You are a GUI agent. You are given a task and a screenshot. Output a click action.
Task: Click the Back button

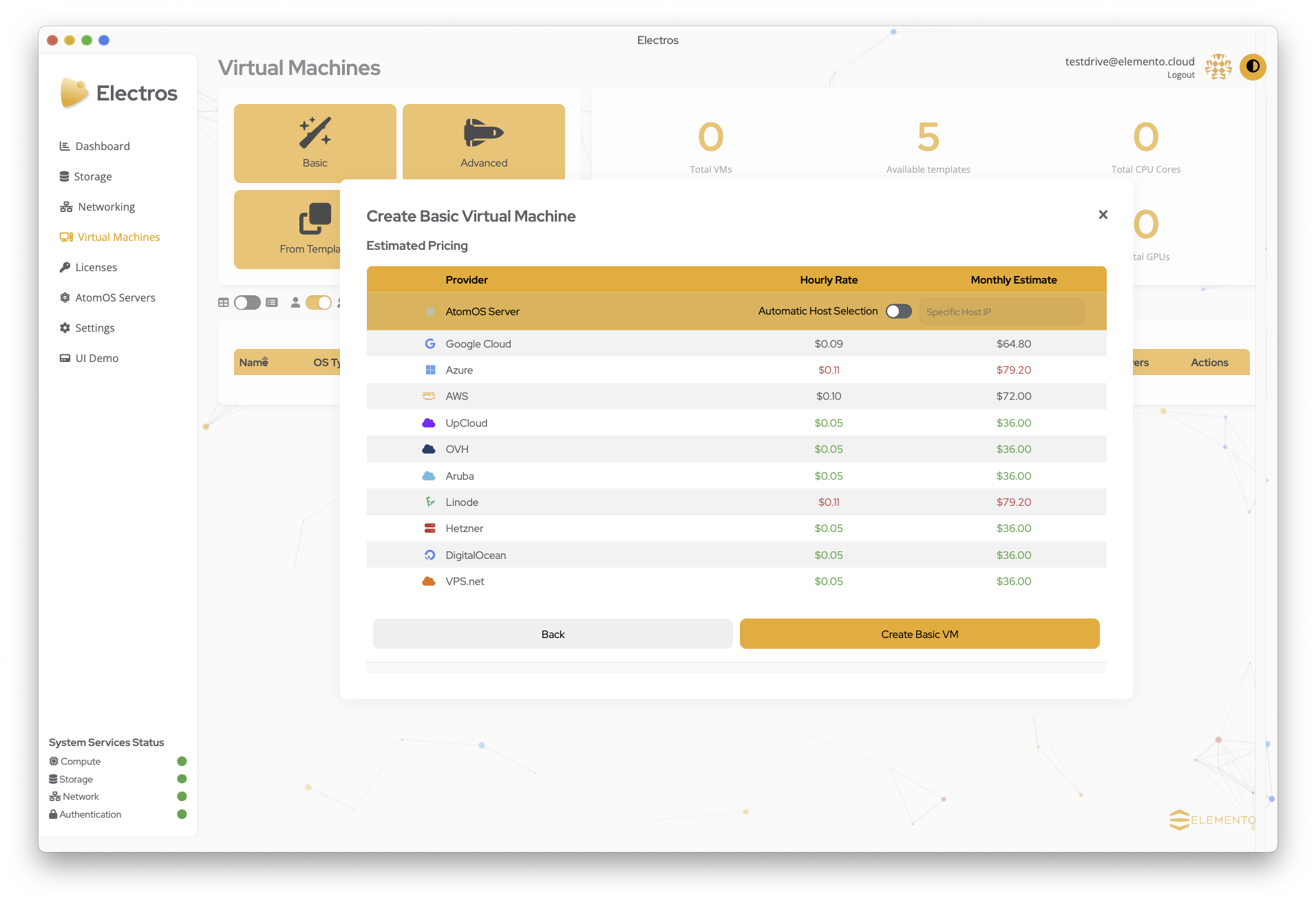(x=553, y=634)
